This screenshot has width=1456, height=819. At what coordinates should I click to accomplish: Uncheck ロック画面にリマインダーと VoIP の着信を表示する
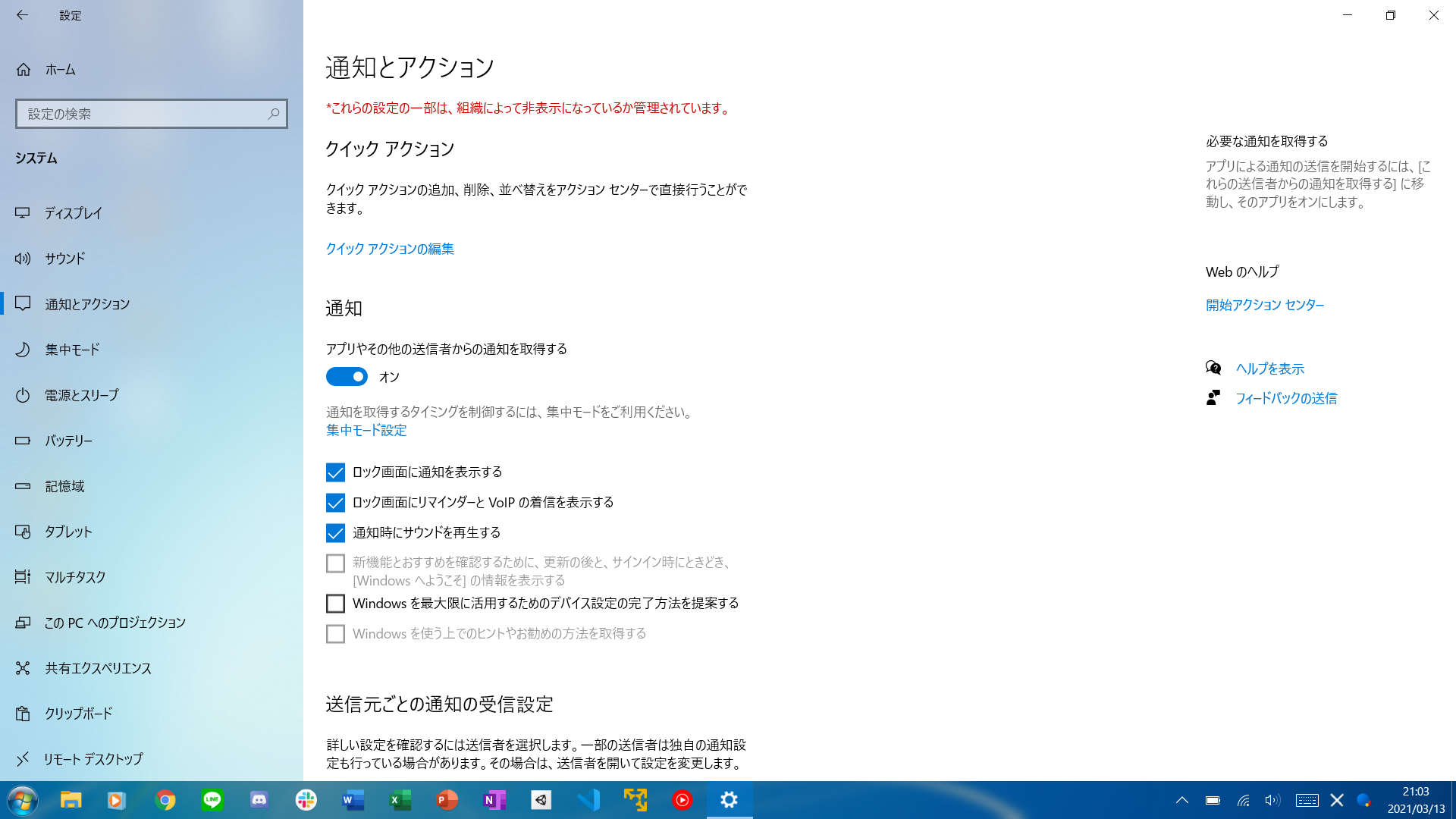335,503
